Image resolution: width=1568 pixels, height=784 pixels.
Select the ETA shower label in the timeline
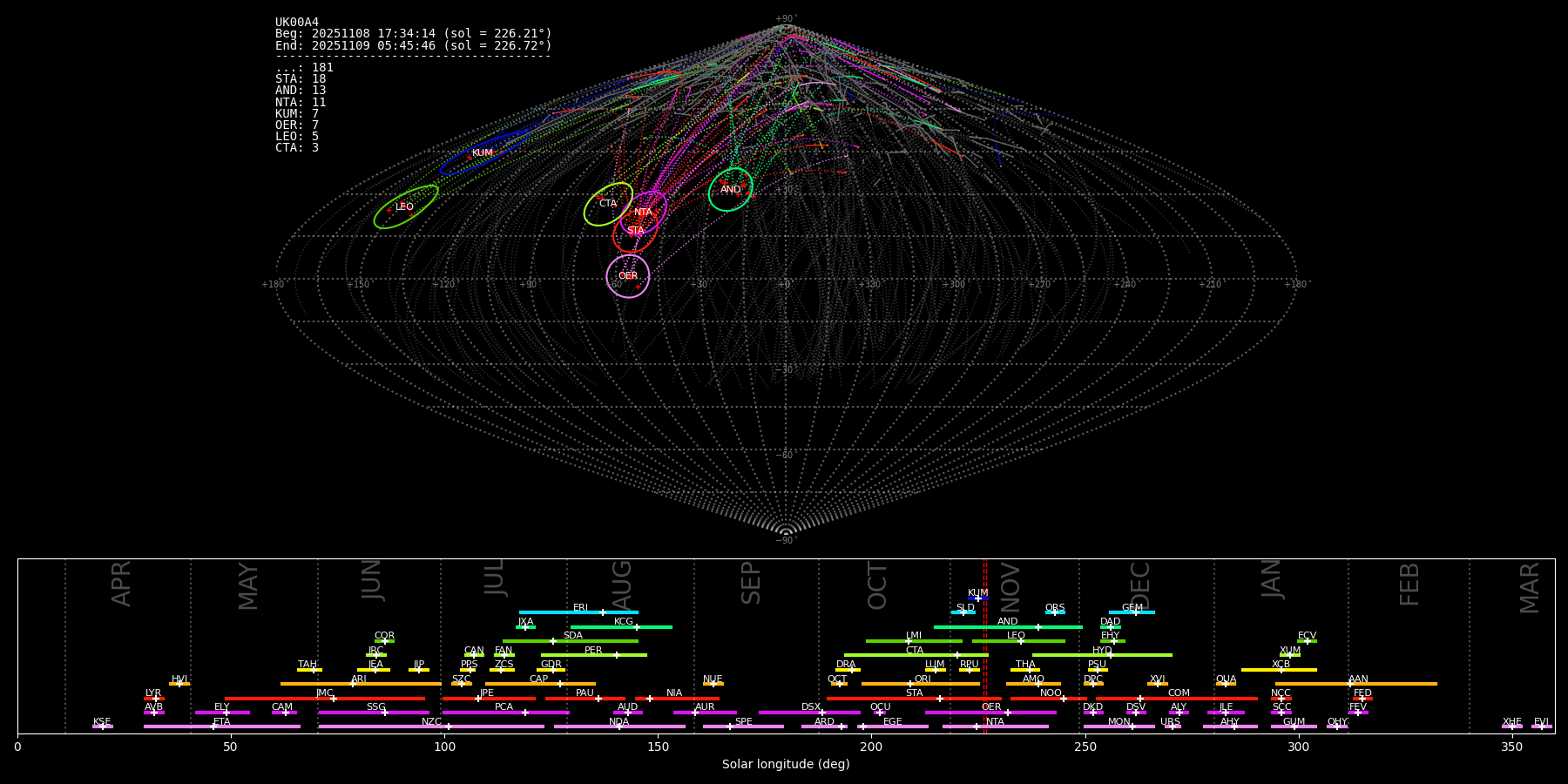pyautogui.click(x=222, y=722)
